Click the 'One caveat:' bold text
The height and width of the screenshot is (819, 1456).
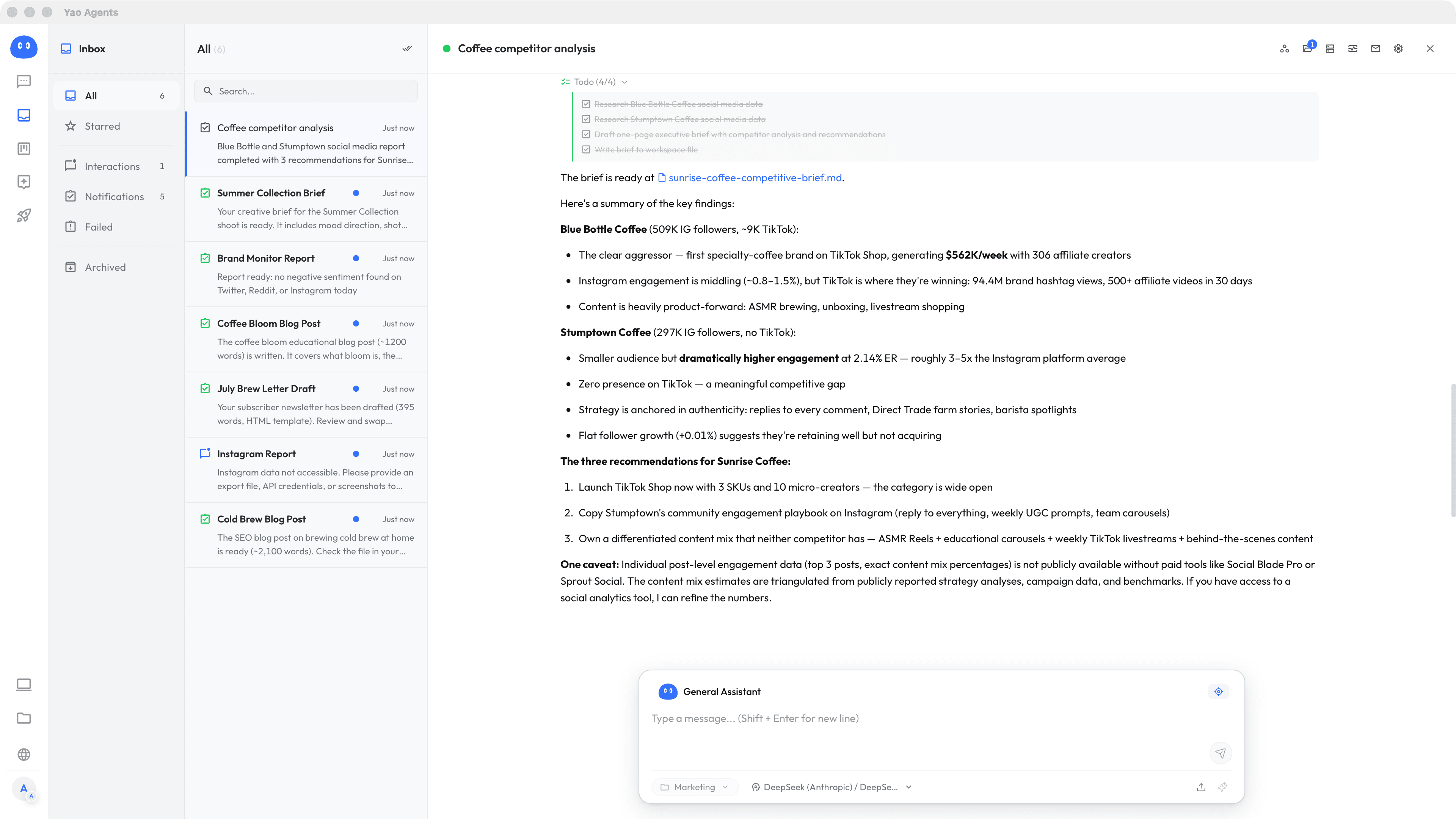tap(590, 565)
